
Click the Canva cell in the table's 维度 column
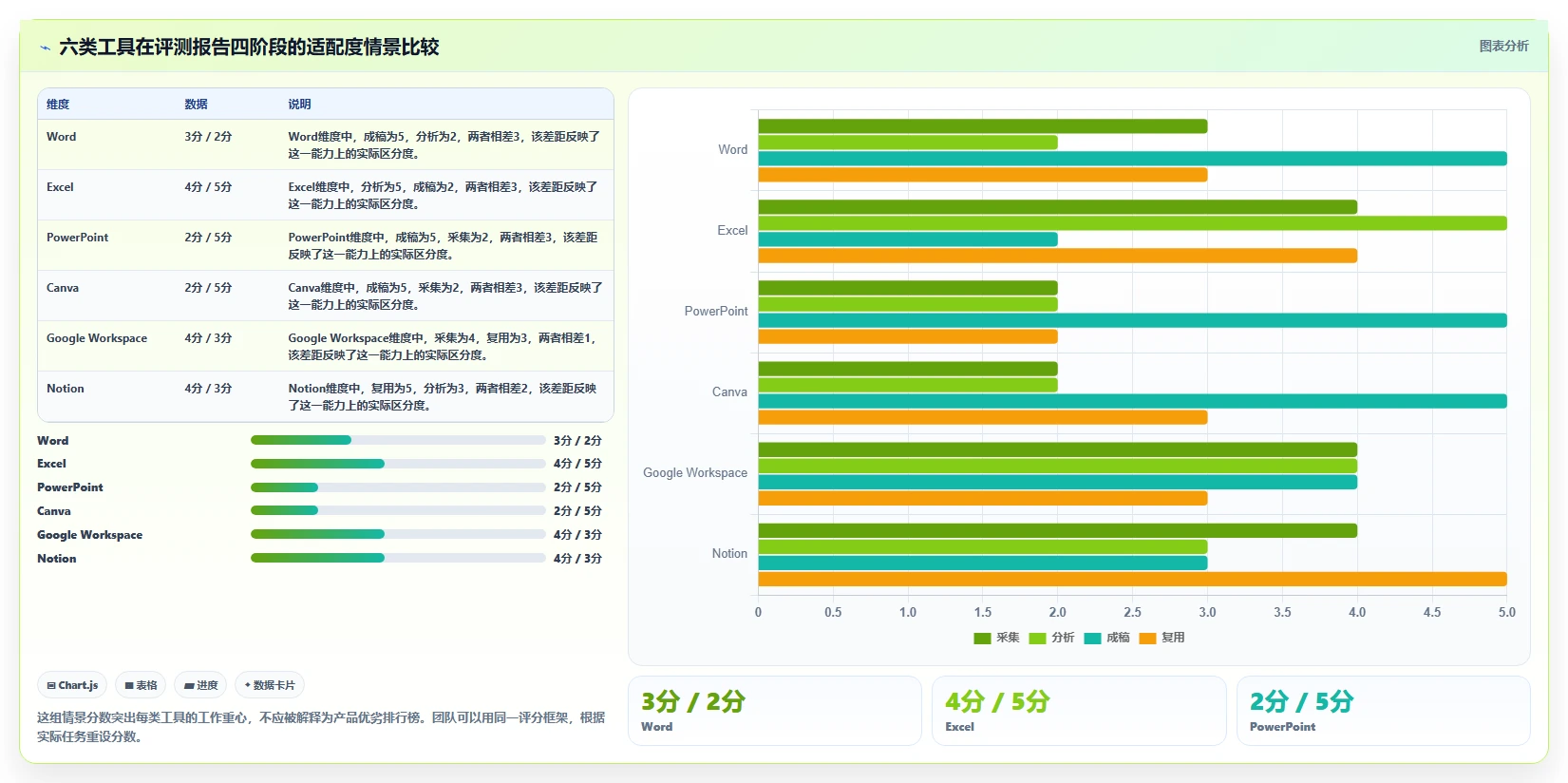tap(63, 288)
